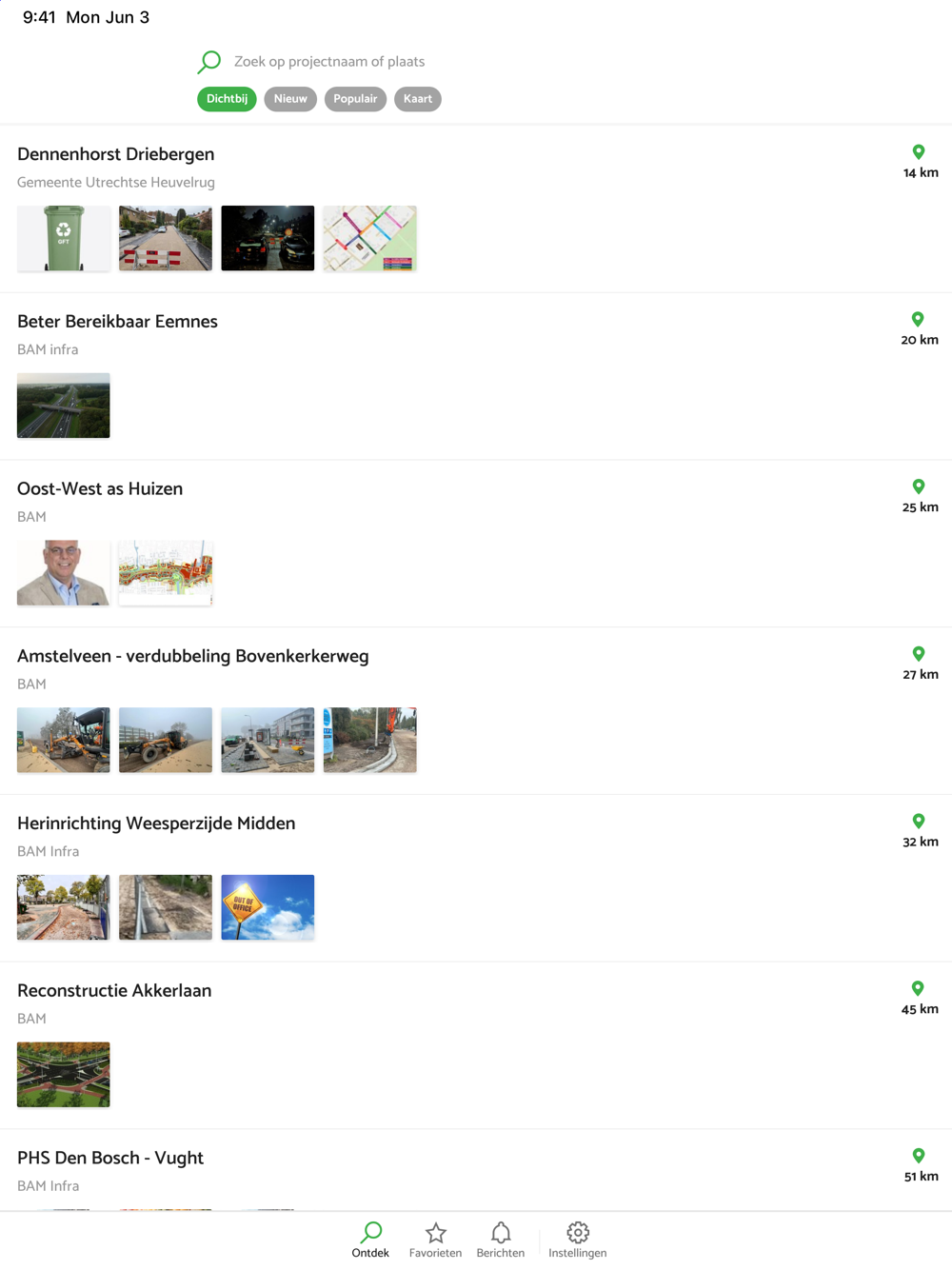Tap location pin for Reconstructie Akkerlaan

[x=918, y=989]
